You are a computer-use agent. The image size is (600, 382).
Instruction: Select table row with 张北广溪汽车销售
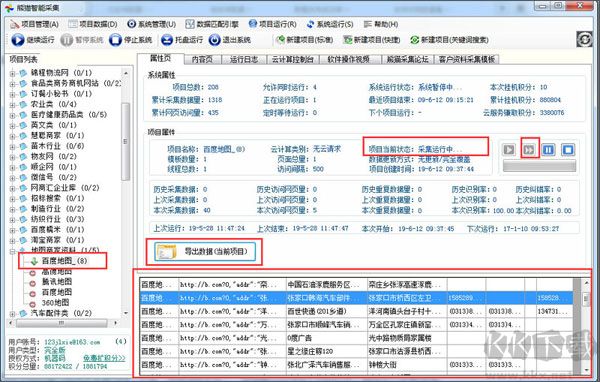[x=357, y=365]
